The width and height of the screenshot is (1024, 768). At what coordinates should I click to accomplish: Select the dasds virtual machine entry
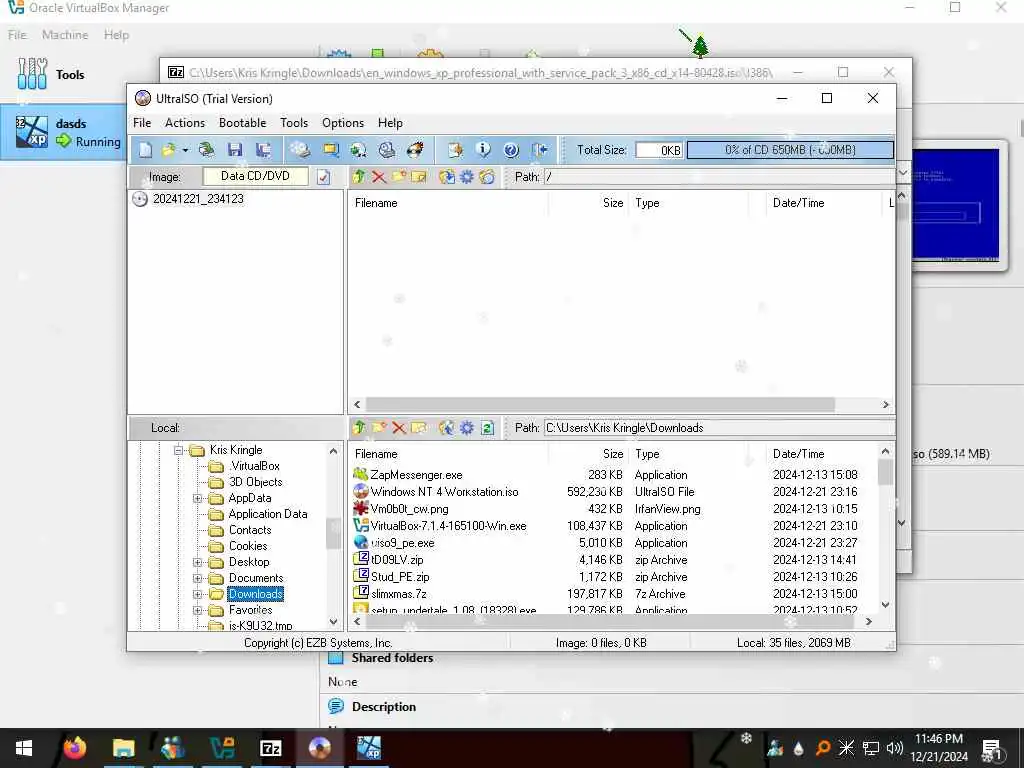point(64,132)
